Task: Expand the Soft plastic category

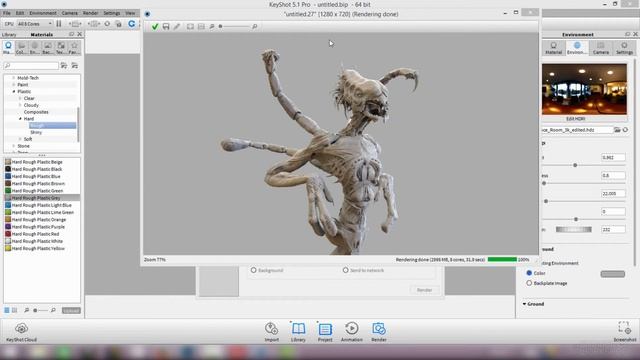Action: pyautogui.click(x=20, y=139)
